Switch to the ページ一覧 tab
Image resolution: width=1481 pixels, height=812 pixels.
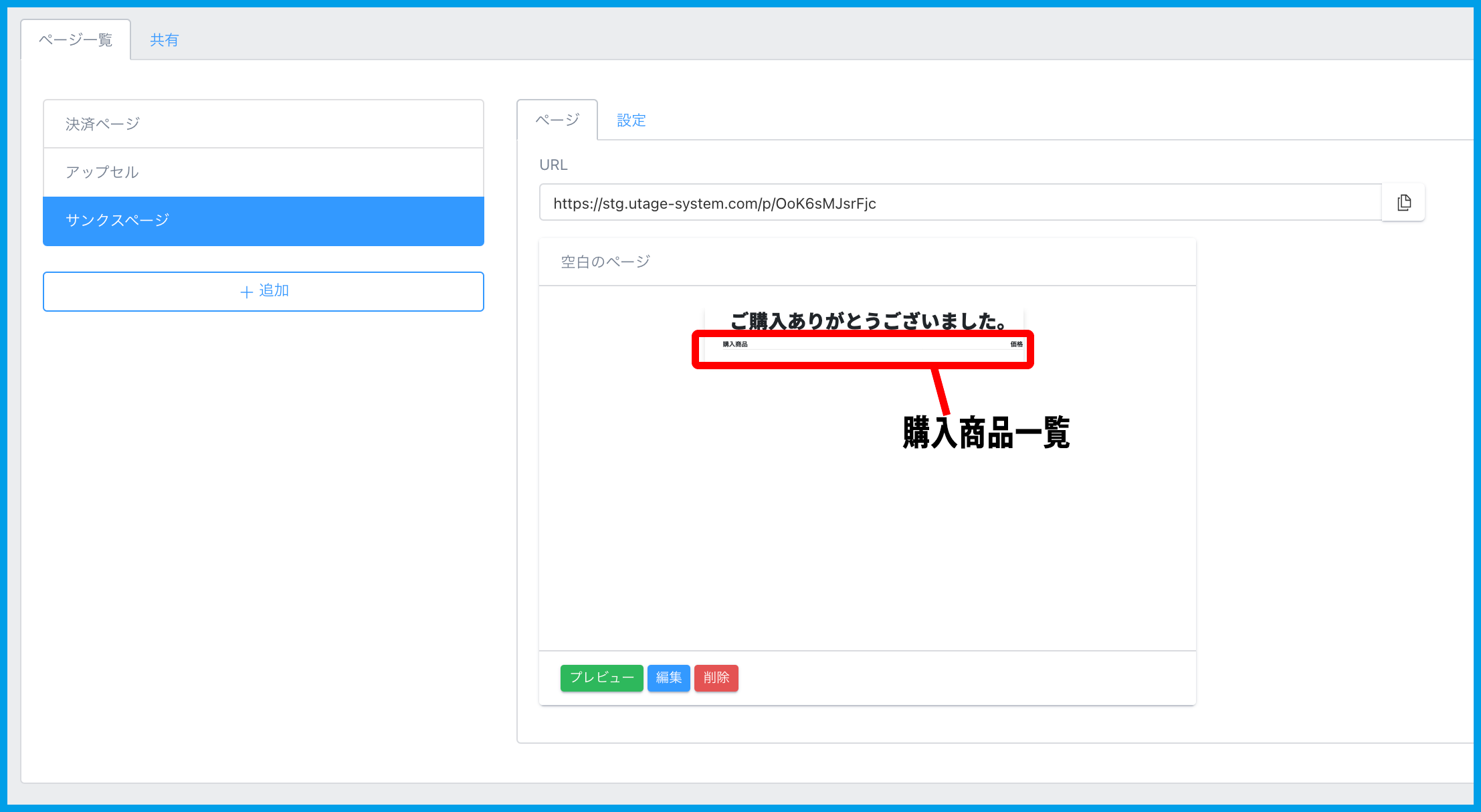coord(76,40)
